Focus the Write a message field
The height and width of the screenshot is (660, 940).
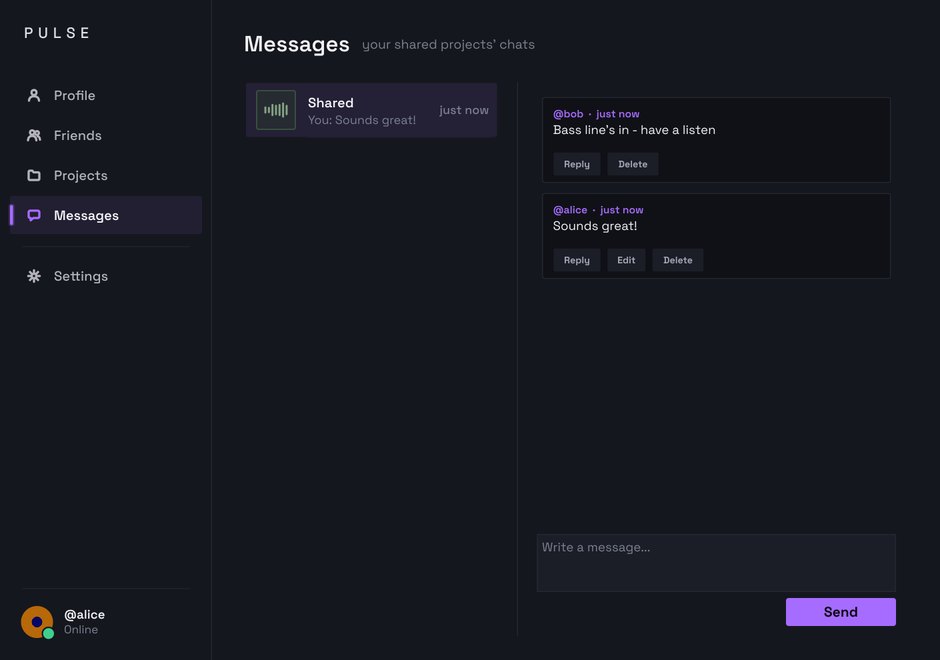[x=716, y=563]
